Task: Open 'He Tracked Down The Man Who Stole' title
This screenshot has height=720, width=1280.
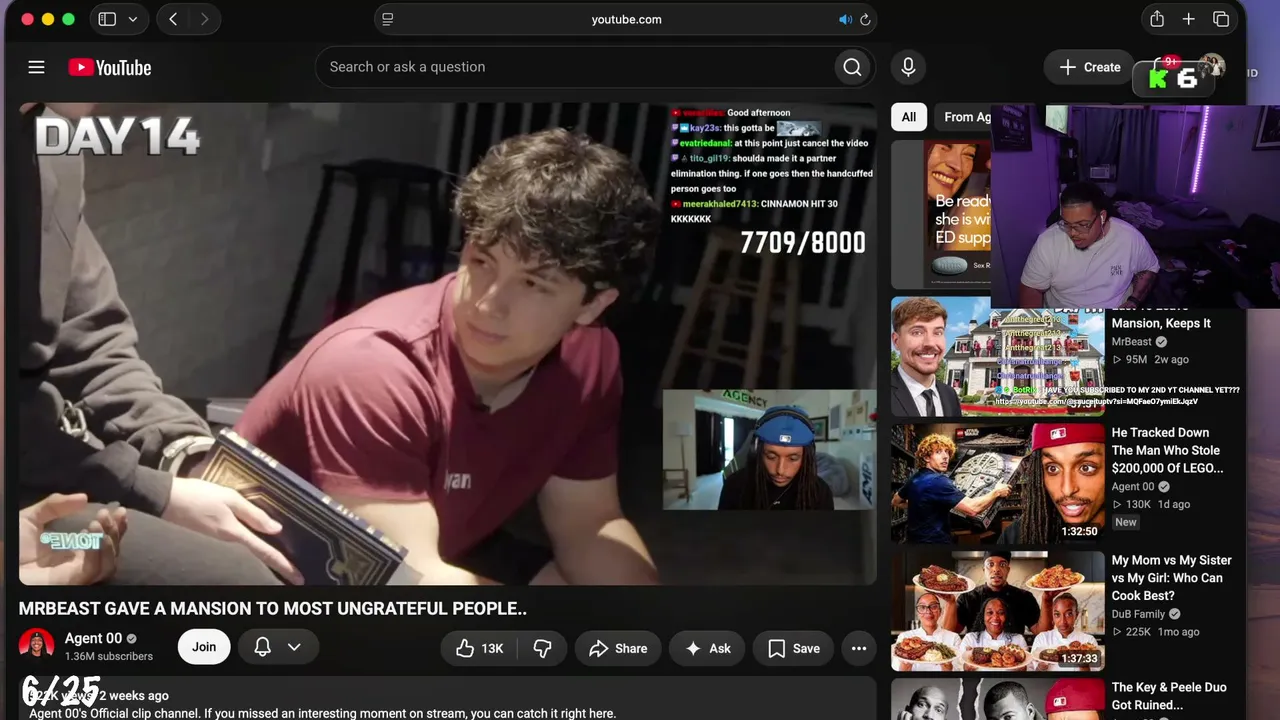Action: point(1167,450)
